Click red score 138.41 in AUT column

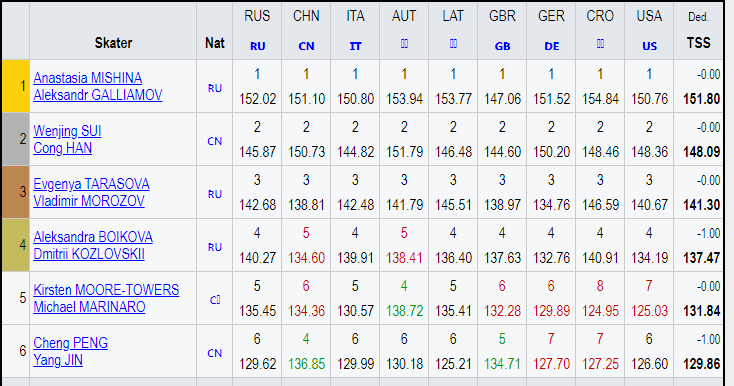pos(404,258)
